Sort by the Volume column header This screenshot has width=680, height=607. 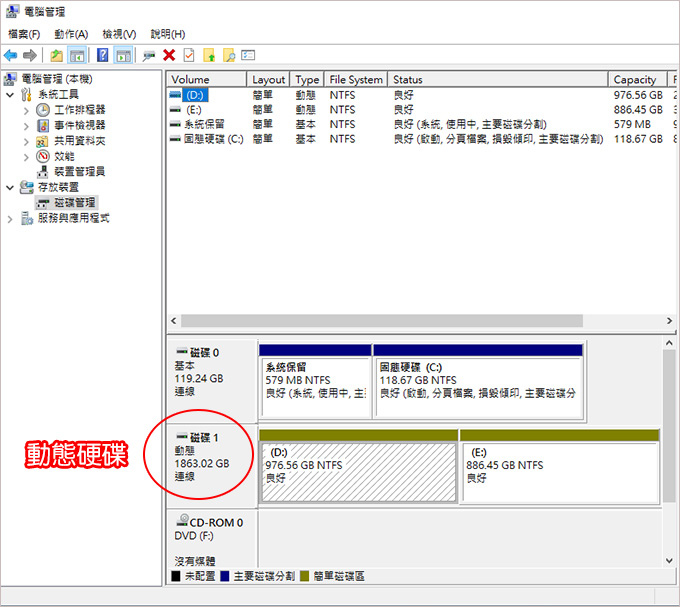tap(206, 79)
